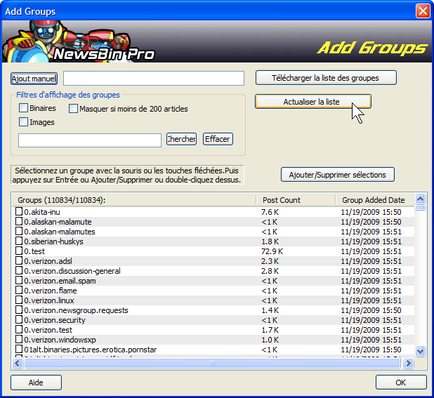The height and width of the screenshot is (398, 434).
Task: Check the 0.verizon.newsgroup.requests checkbox
Action: pos(19,310)
